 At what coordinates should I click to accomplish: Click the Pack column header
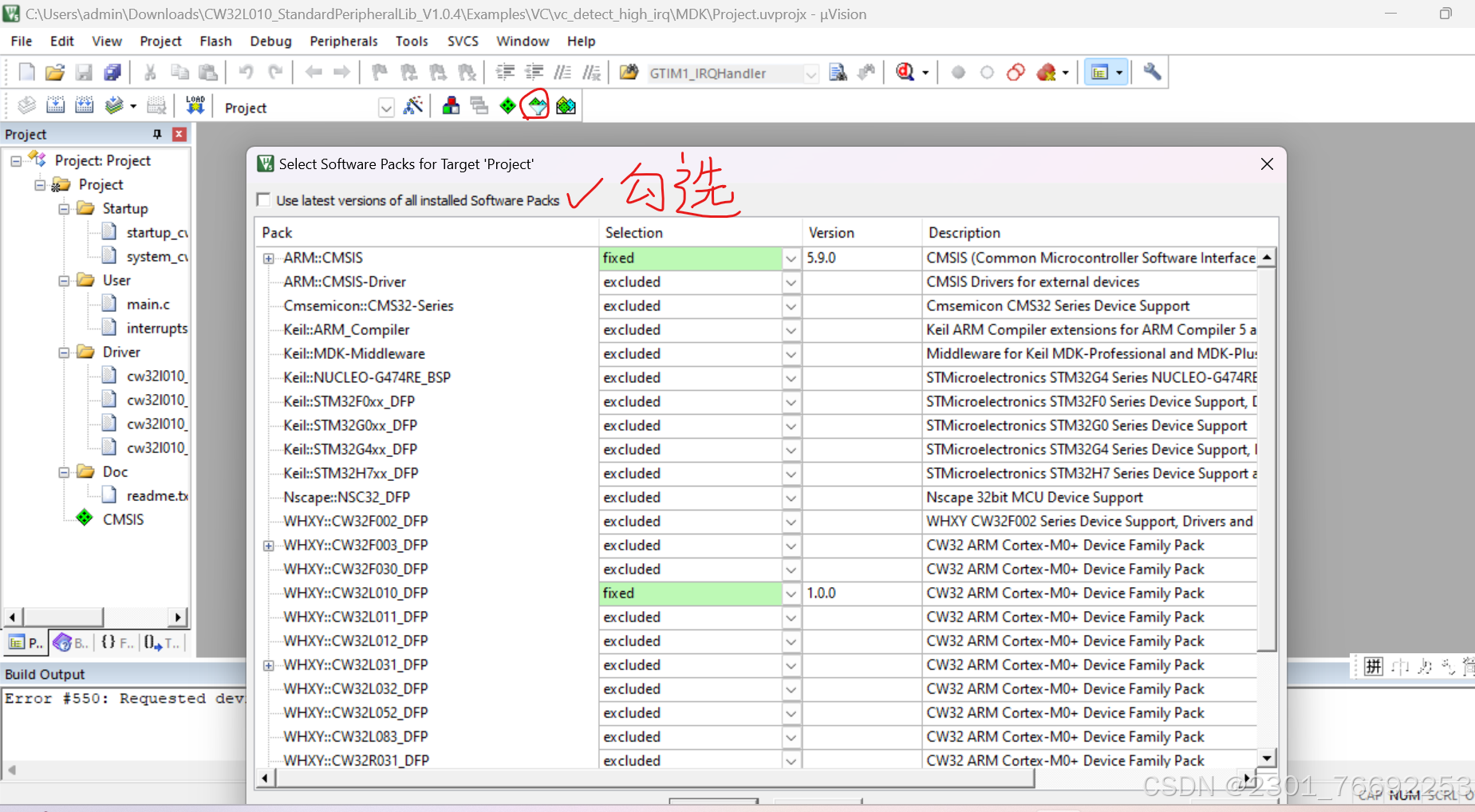(427, 232)
